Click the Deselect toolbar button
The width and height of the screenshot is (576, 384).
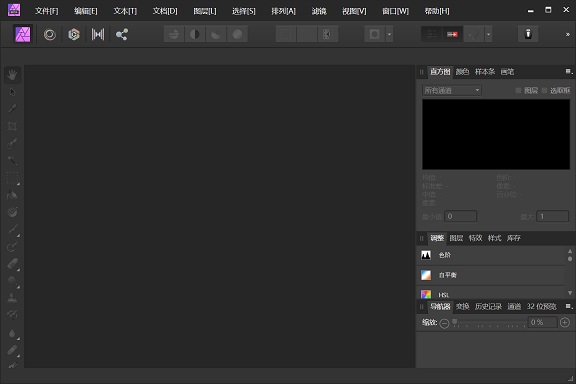point(307,35)
